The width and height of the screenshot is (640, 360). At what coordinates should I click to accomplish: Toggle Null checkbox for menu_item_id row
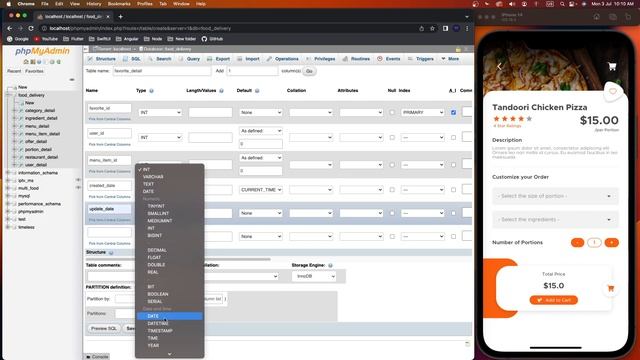[x=392, y=164]
